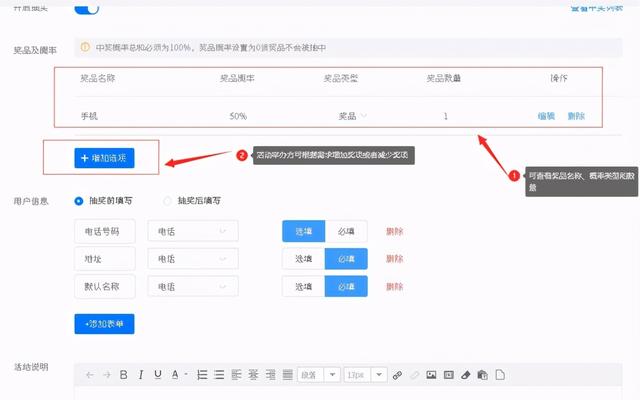
Task: Justify text in the editor
Action: (x=288, y=375)
